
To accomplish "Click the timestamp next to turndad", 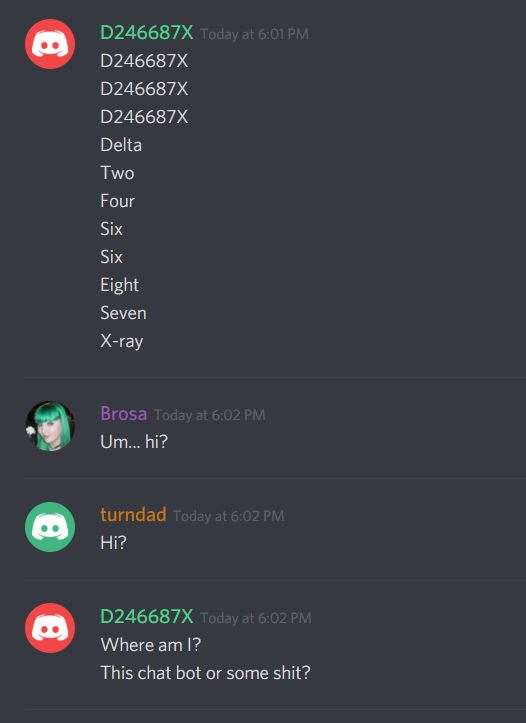I will [229, 516].
